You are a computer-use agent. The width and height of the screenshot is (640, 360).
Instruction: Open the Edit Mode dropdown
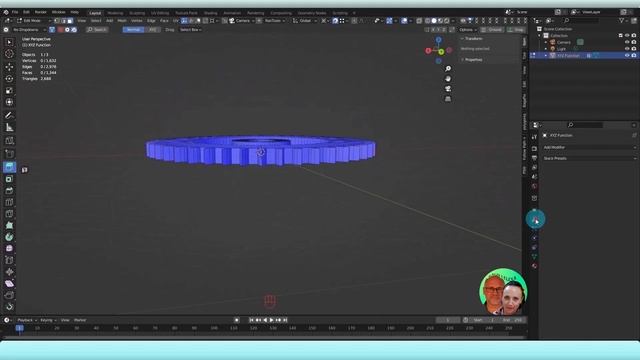34,20
